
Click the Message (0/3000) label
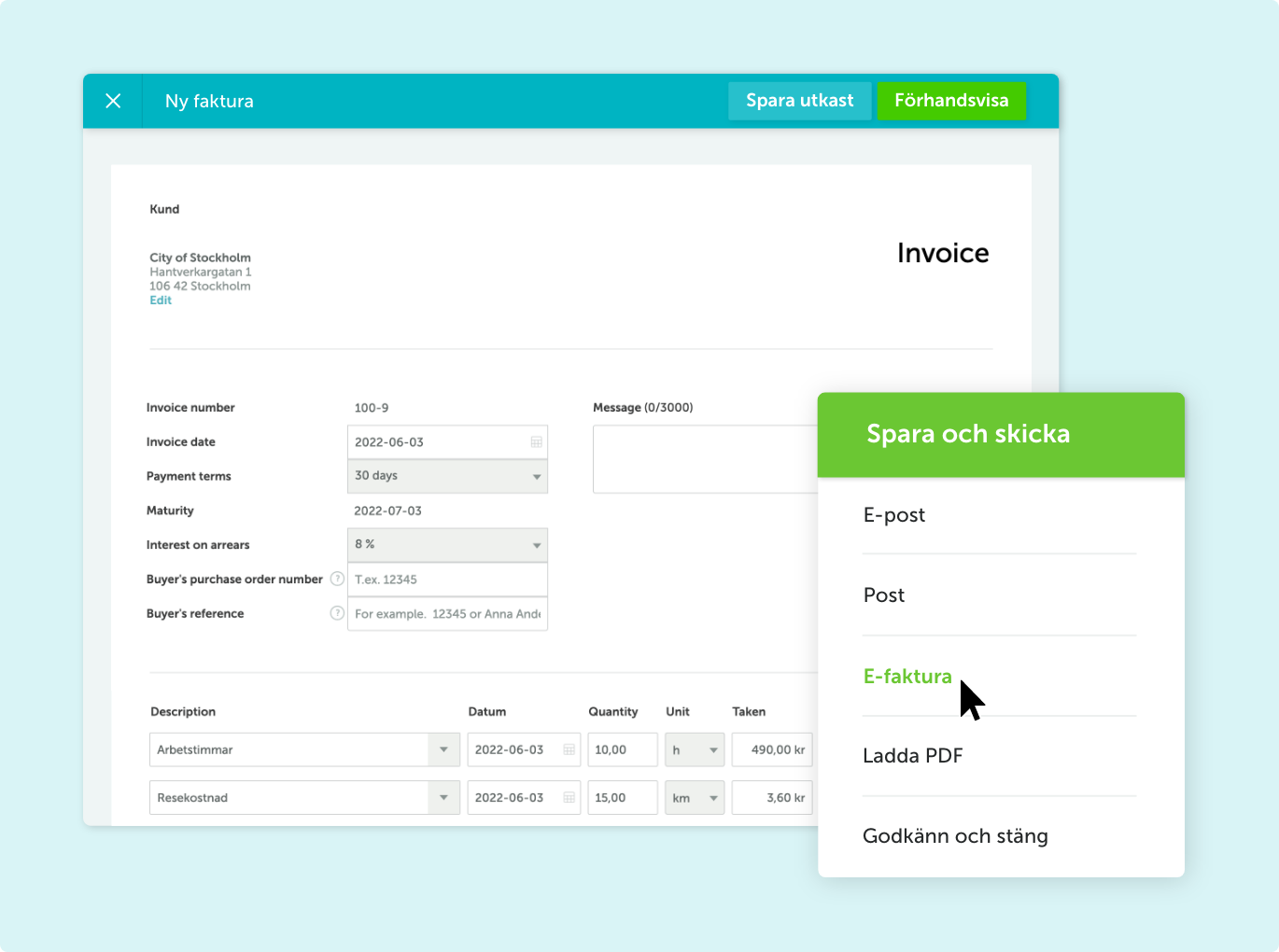pyautogui.click(x=643, y=408)
